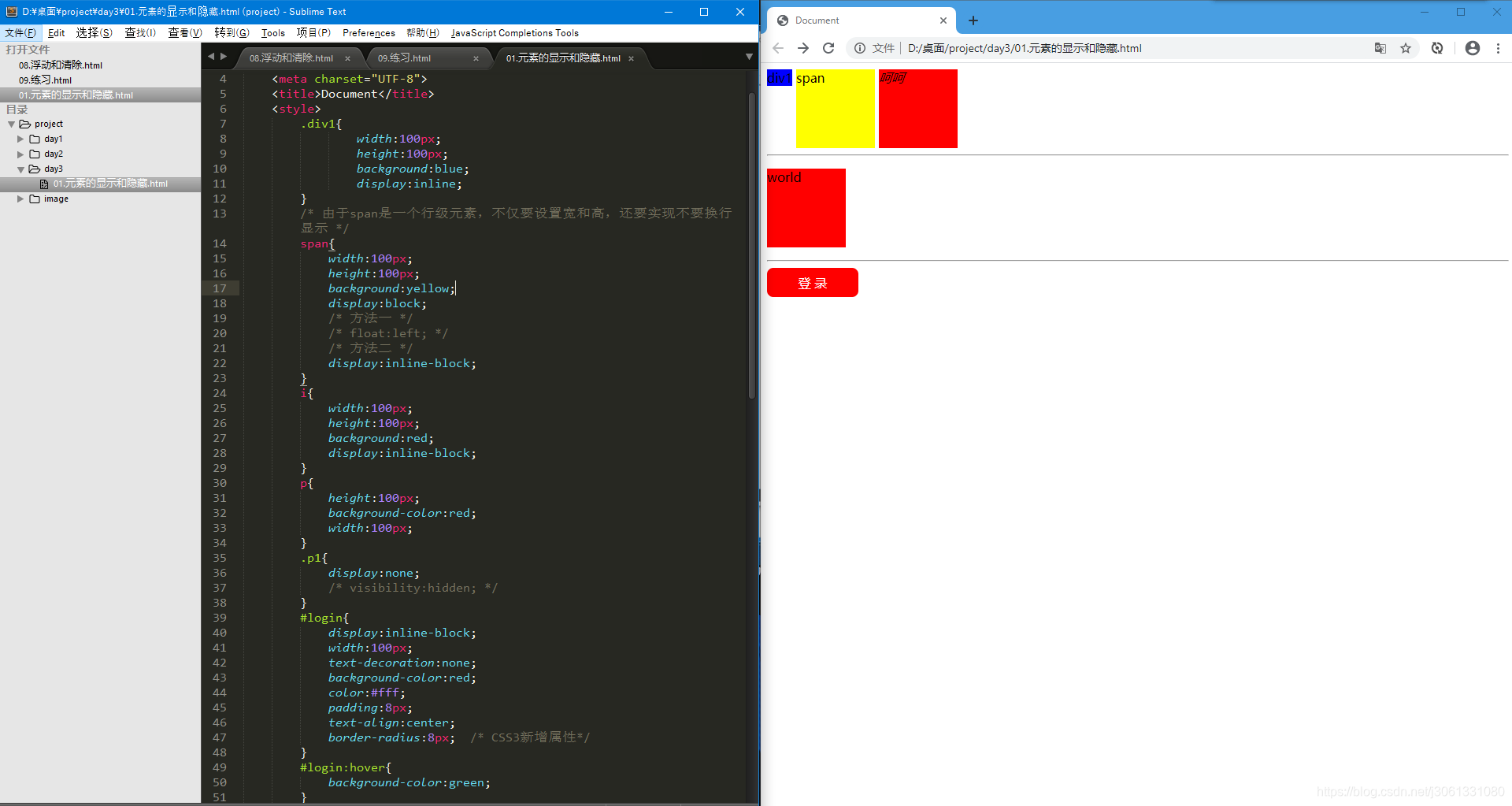Reload the Document page in the browser
Image resolution: width=1512 pixels, height=806 pixels.
pyautogui.click(x=828, y=48)
